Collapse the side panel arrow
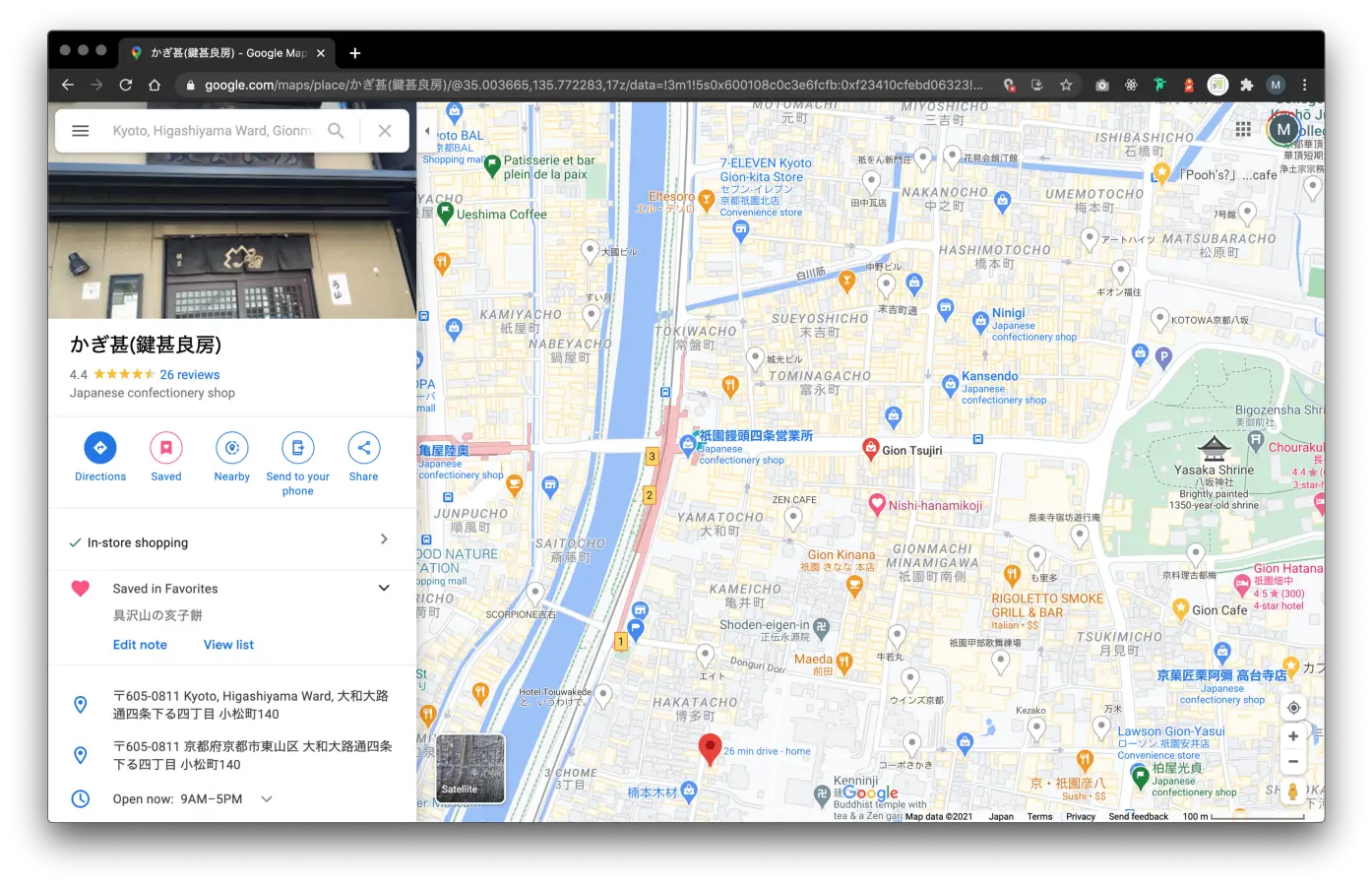Viewport: 1372px width, 885px height. [x=426, y=131]
